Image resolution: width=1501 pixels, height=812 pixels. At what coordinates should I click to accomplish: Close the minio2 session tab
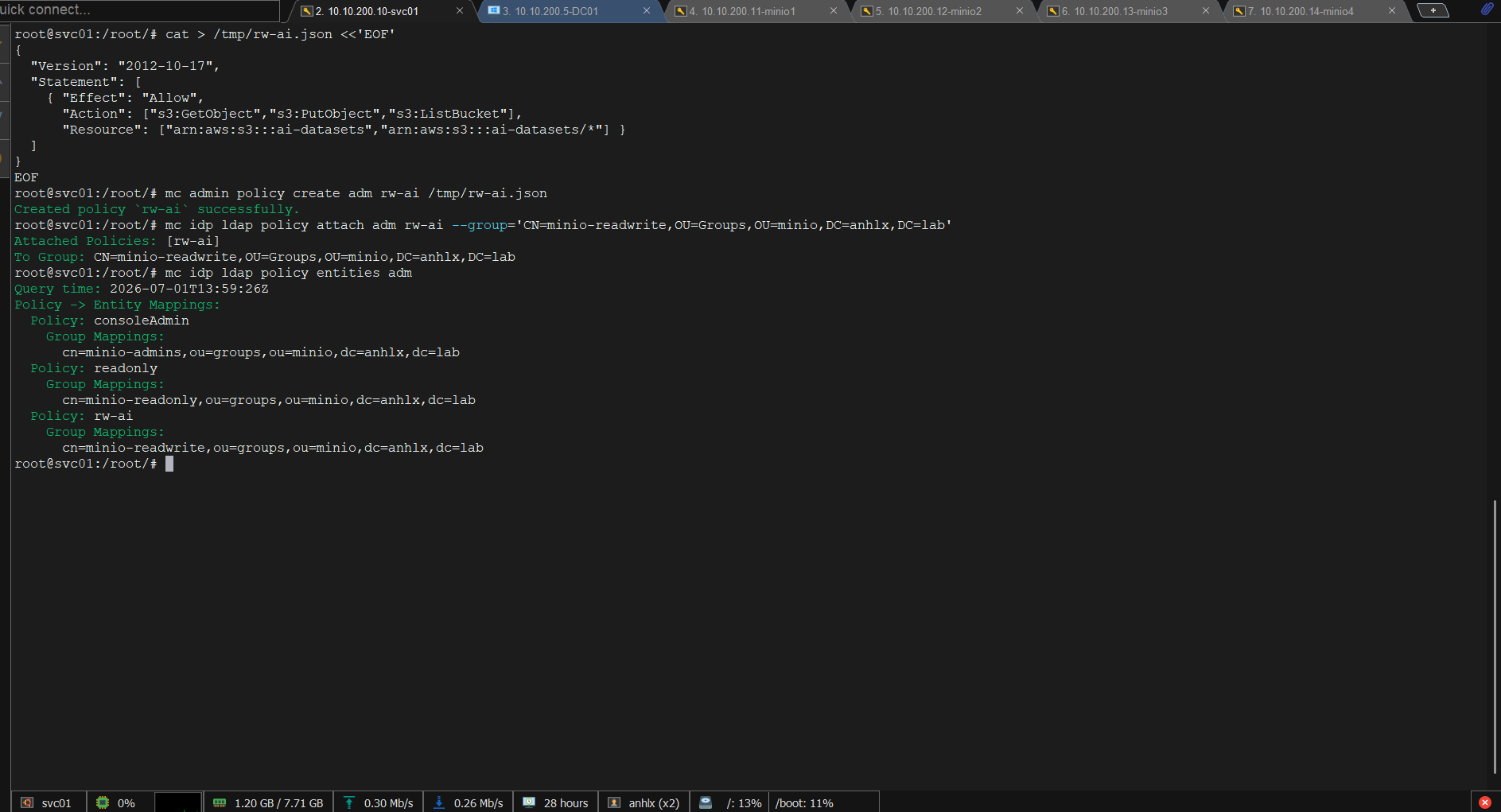pyautogui.click(x=1020, y=11)
